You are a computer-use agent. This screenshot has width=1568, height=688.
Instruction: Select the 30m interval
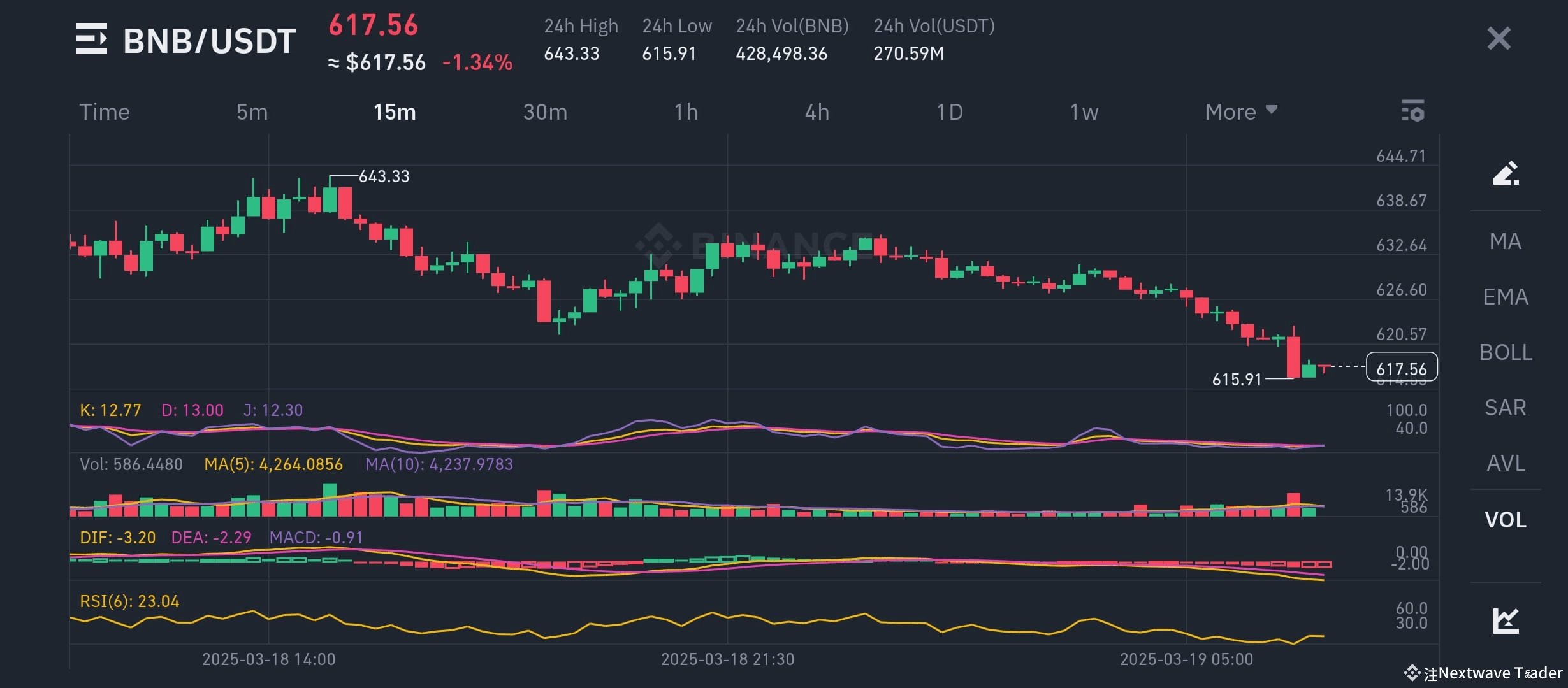[x=545, y=111]
